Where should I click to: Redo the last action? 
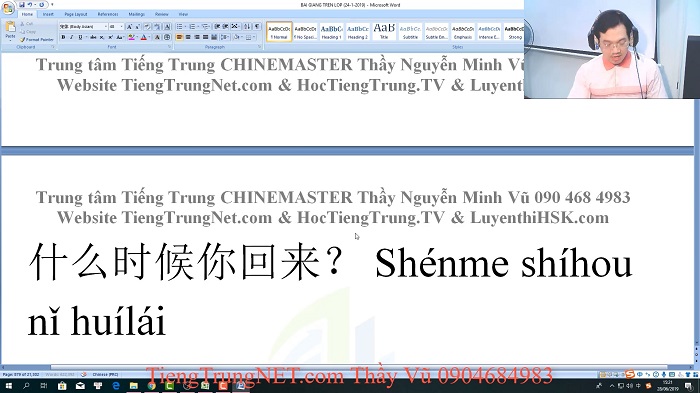click(42, 4)
